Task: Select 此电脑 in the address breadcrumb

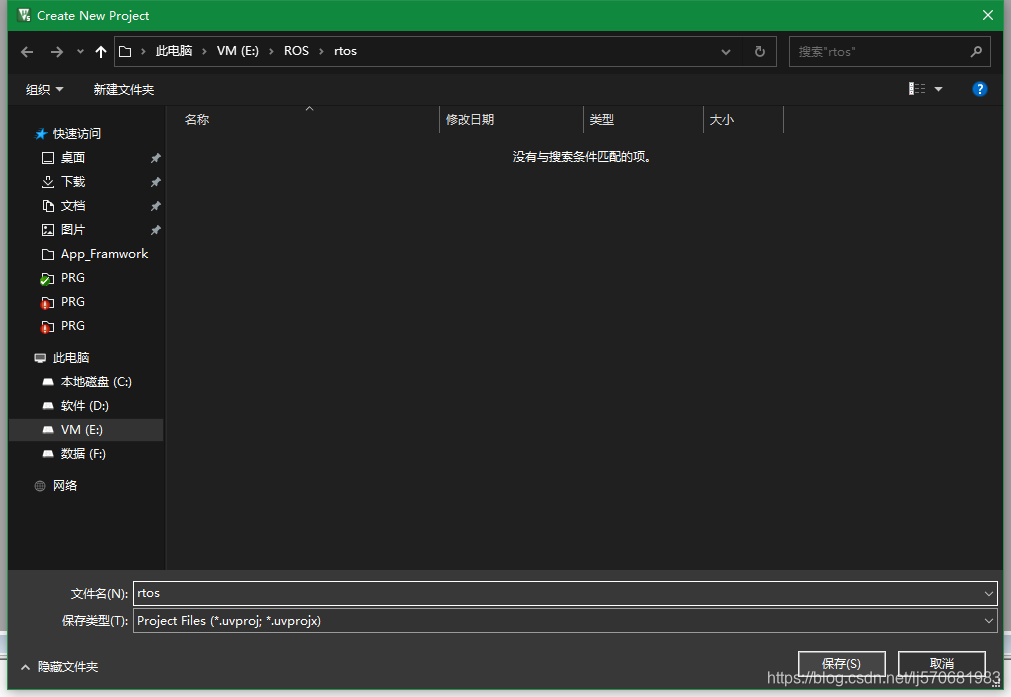Action: click(174, 51)
